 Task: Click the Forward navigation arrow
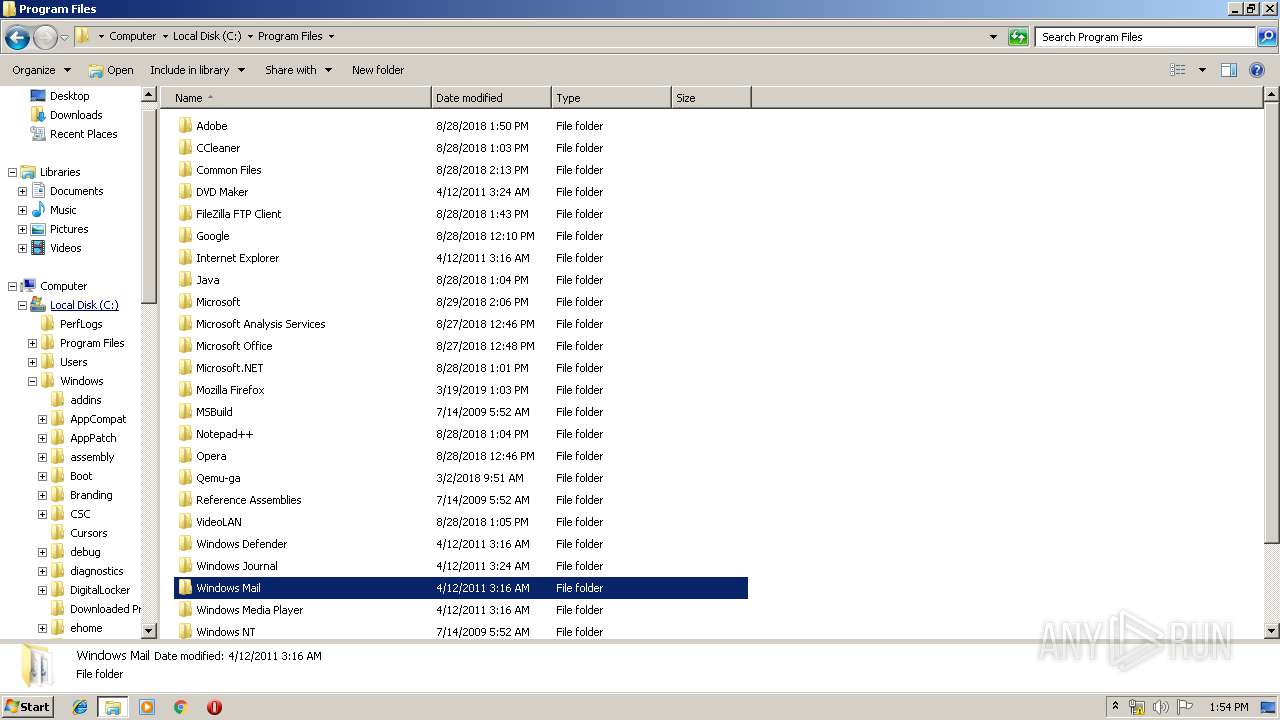[45, 38]
